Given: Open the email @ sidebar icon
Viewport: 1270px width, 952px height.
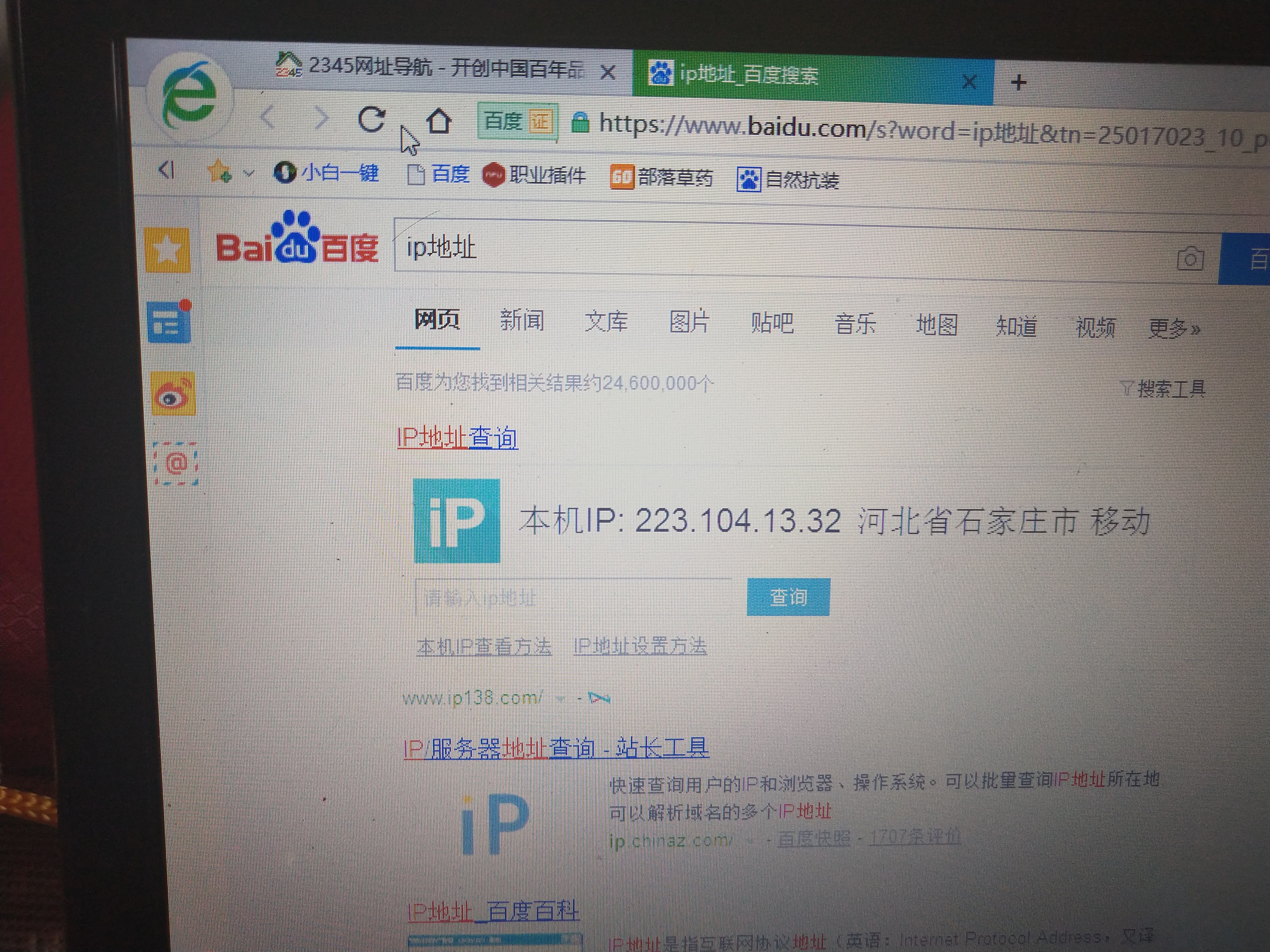Looking at the screenshot, I should point(176,464).
